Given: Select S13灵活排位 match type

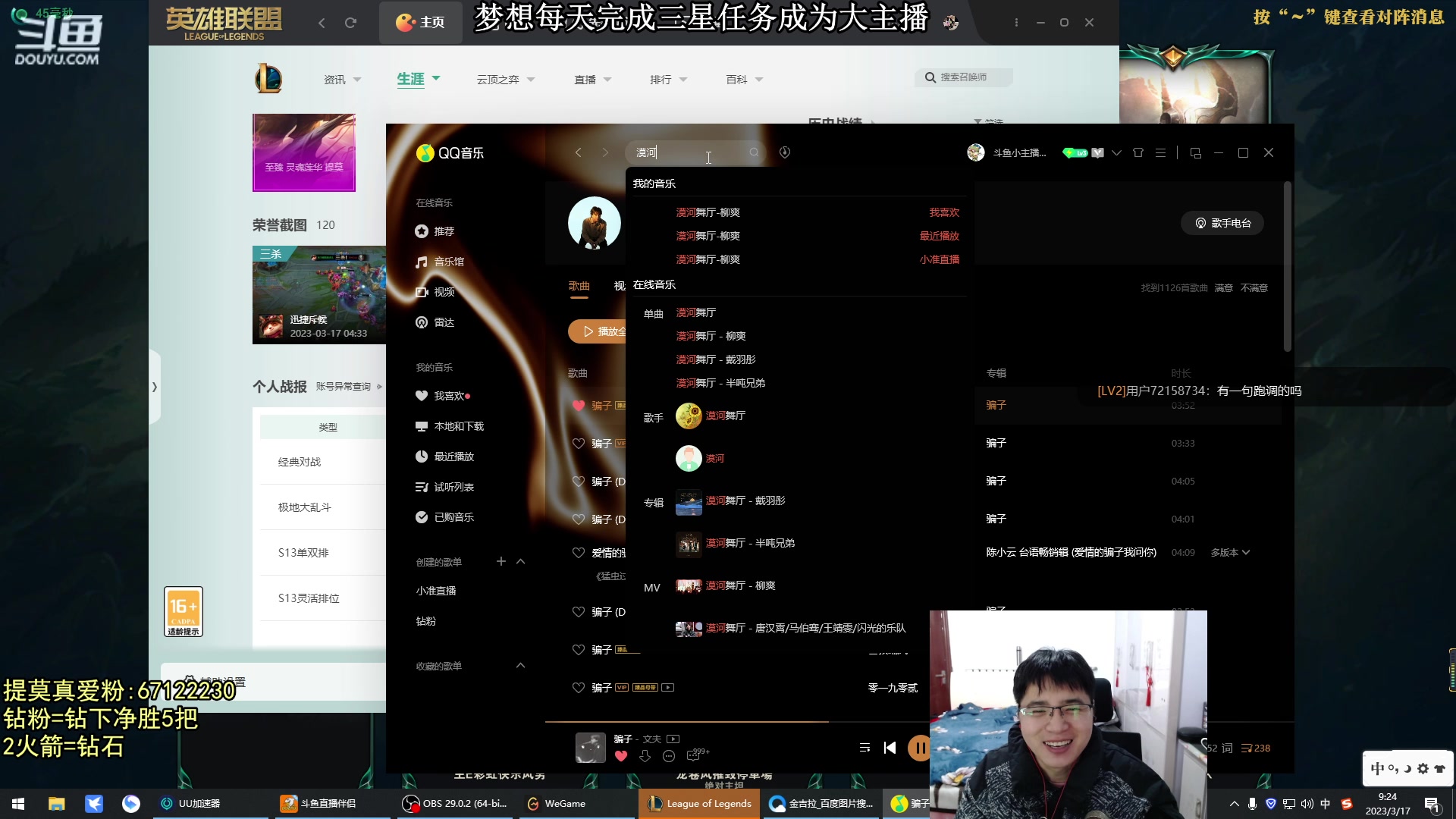Looking at the screenshot, I should click(x=308, y=598).
